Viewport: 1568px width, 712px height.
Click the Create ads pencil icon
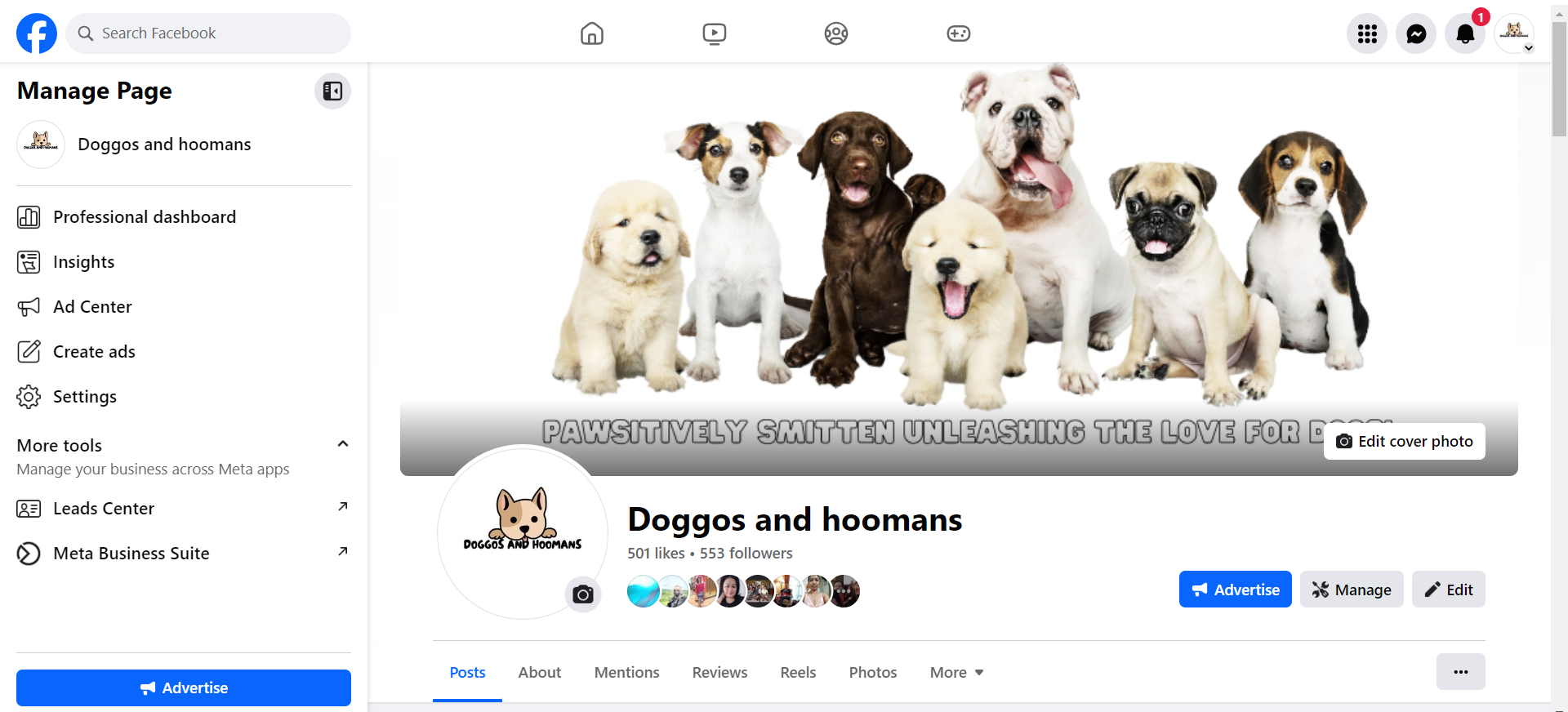tap(29, 352)
